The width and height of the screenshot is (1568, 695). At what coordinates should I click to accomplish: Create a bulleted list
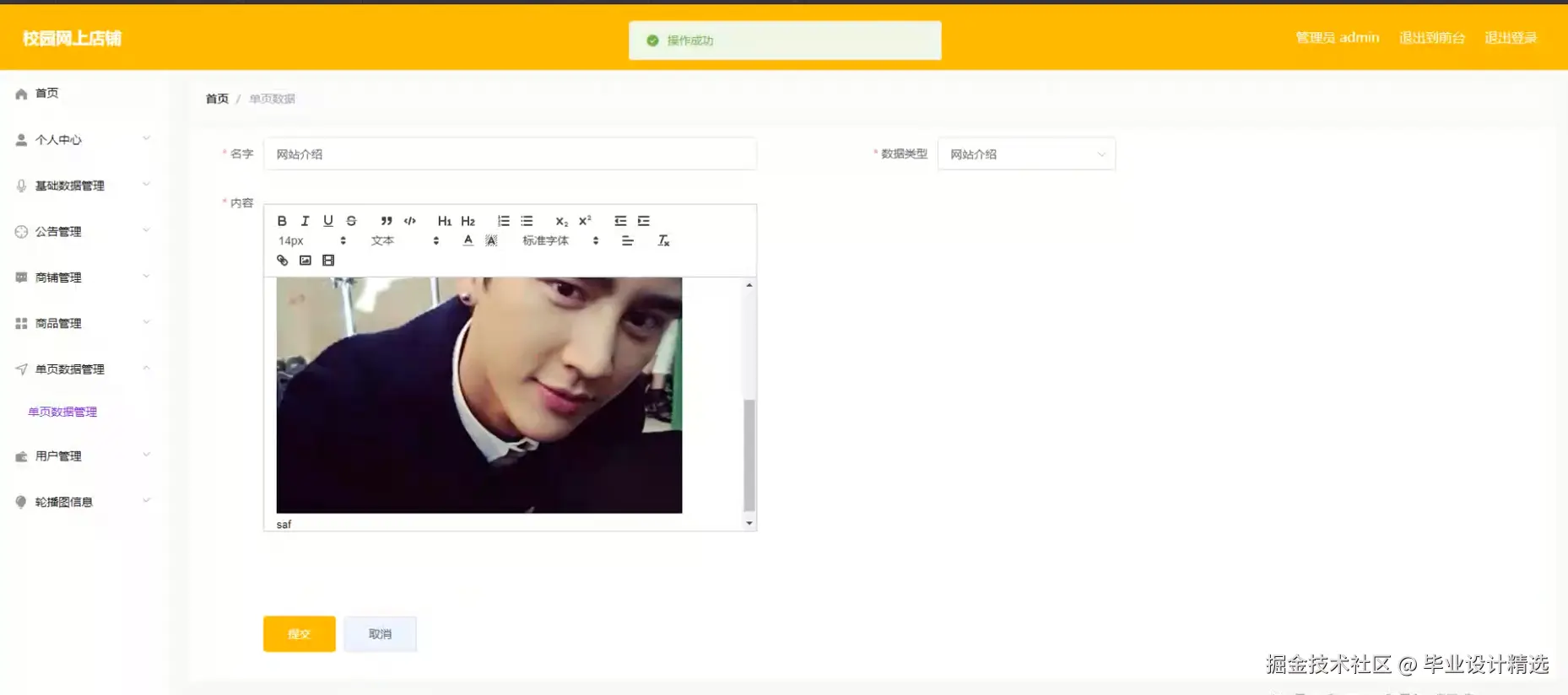527,221
